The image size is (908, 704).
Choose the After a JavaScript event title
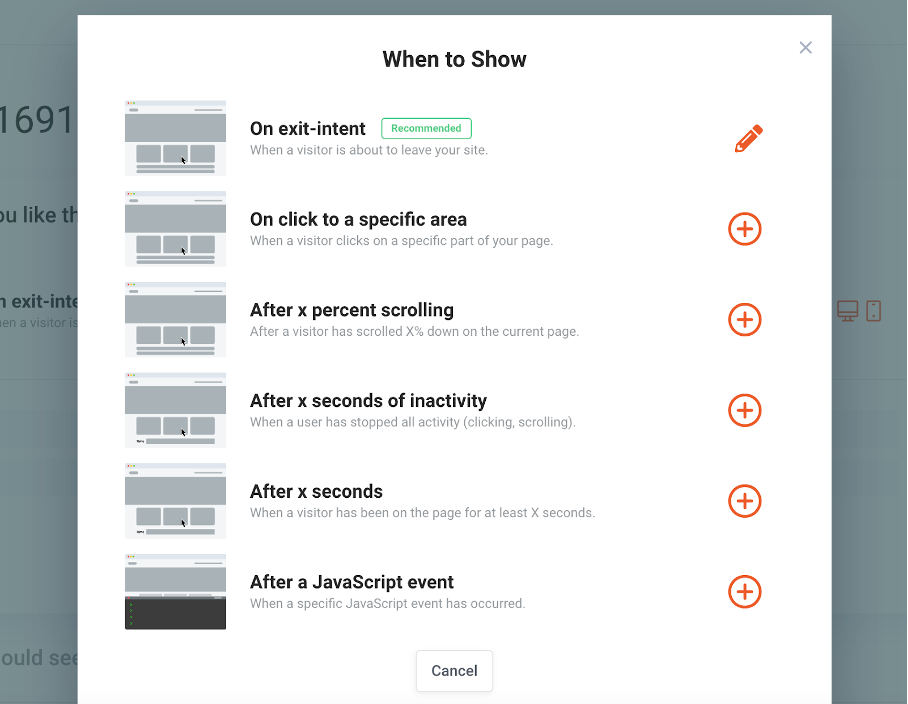click(352, 582)
